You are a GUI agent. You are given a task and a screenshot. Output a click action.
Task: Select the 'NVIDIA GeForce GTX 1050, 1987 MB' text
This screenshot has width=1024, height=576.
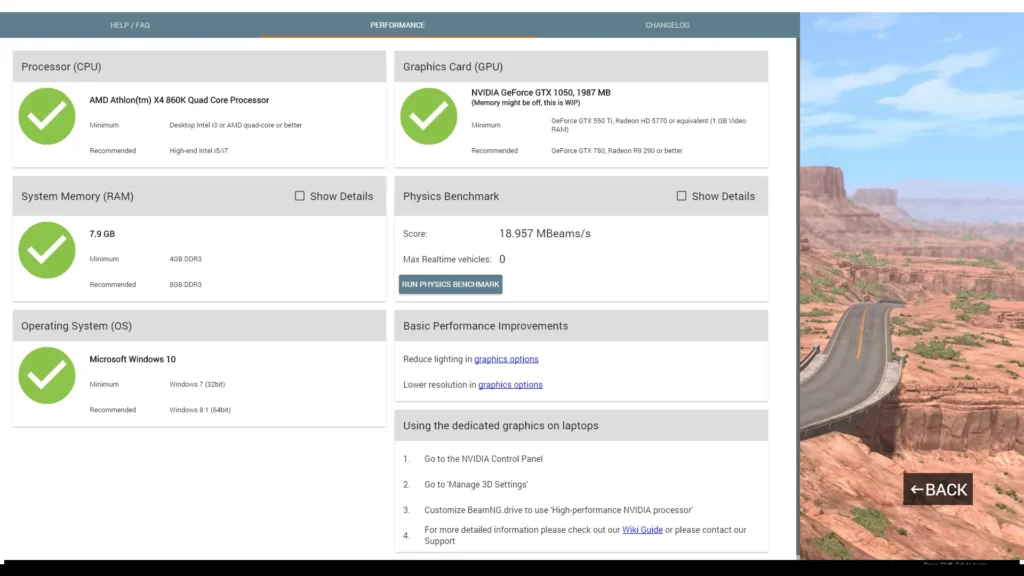[x=541, y=93]
